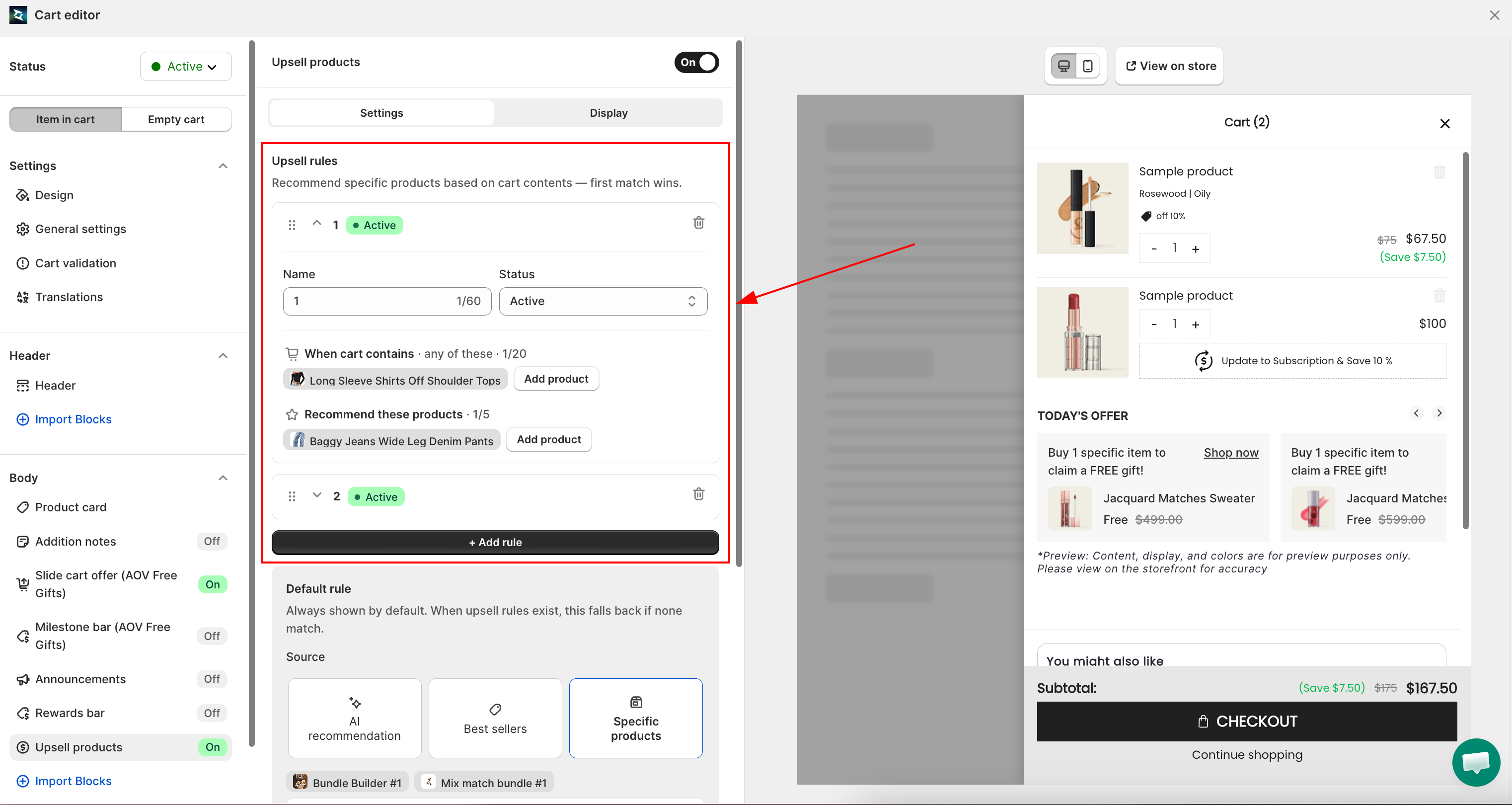Expand upsell rule 2 with chevron
The width and height of the screenshot is (1512, 805).
point(317,495)
